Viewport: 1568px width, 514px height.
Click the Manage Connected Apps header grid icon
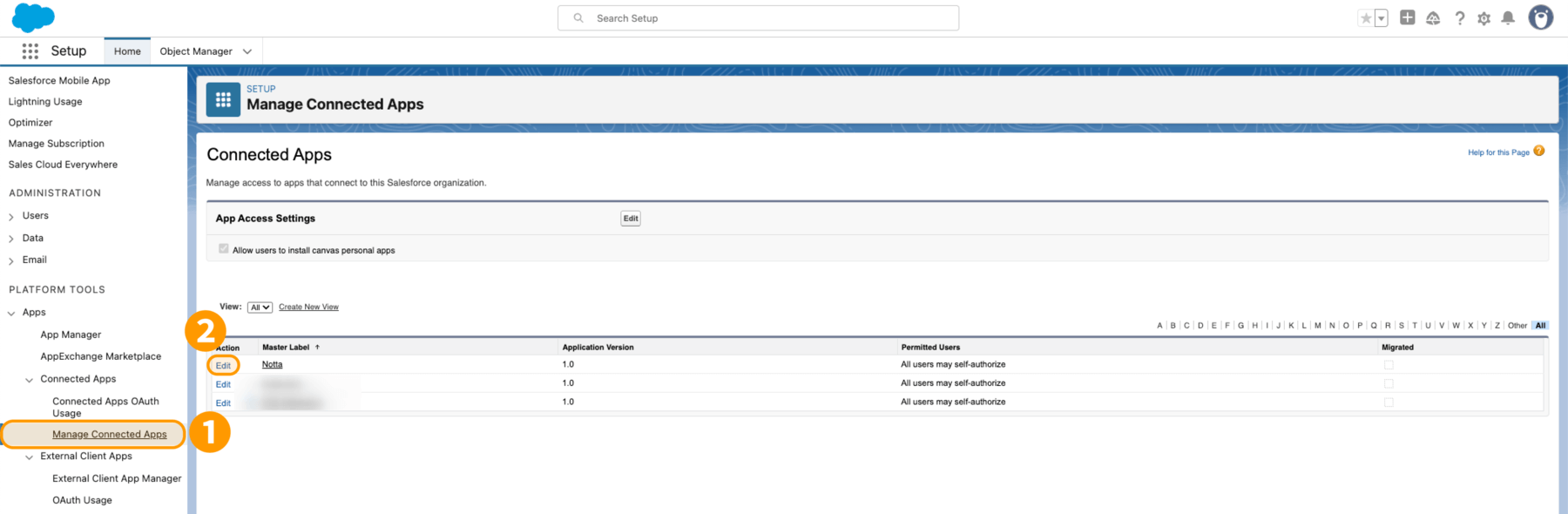point(223,100)
